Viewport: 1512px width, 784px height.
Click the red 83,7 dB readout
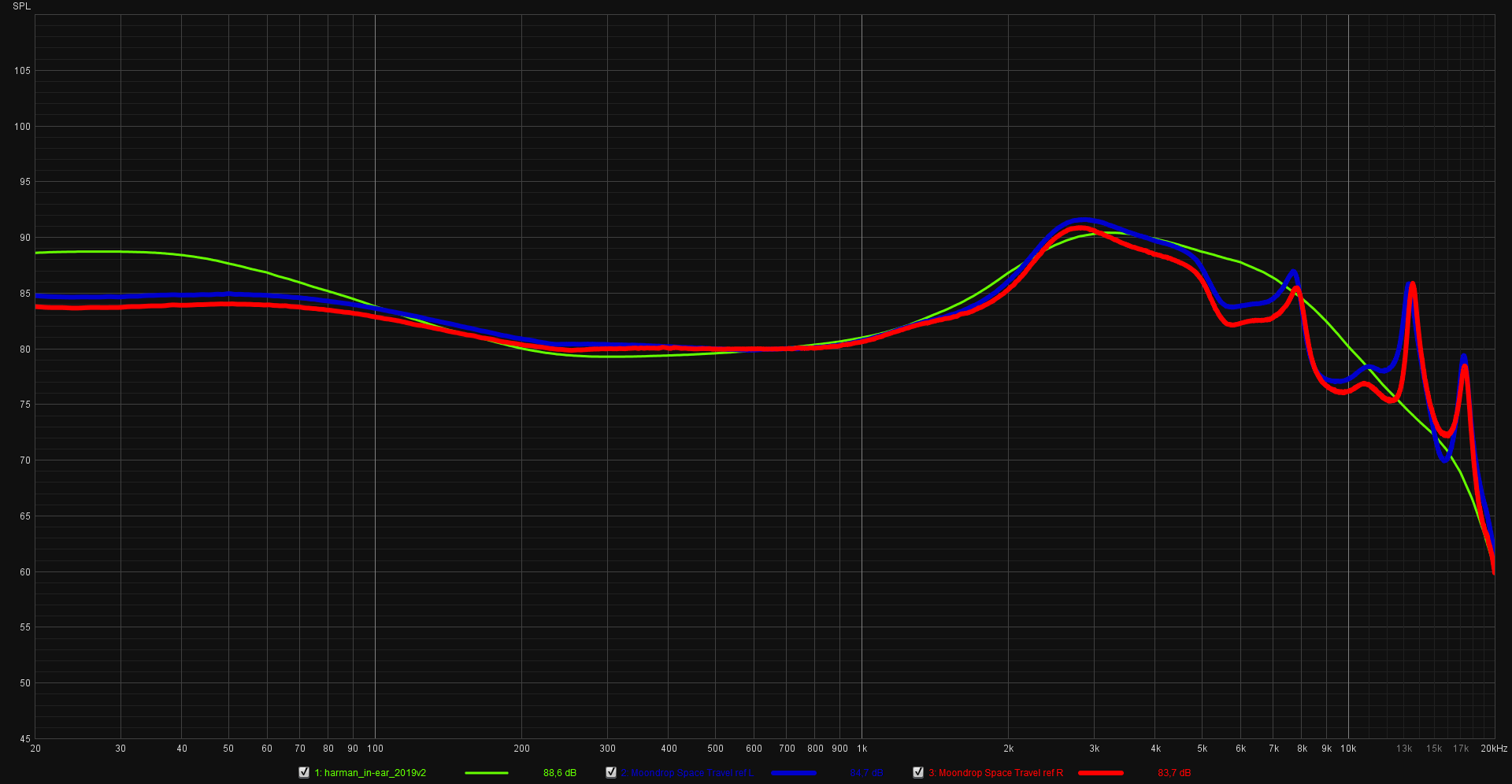(1174, 773)
